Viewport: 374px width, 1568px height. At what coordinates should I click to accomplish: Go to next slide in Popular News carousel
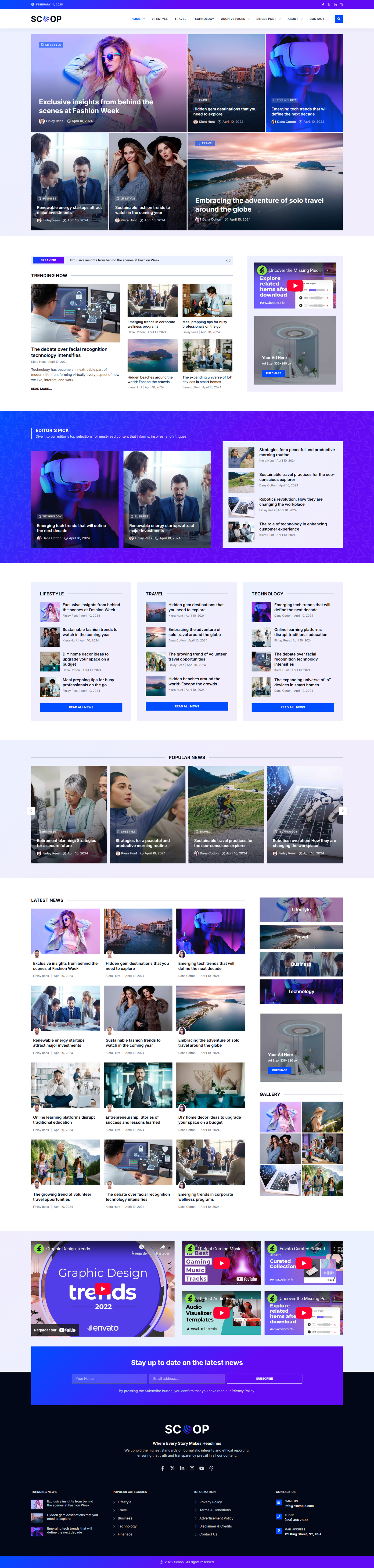point(342,811)
